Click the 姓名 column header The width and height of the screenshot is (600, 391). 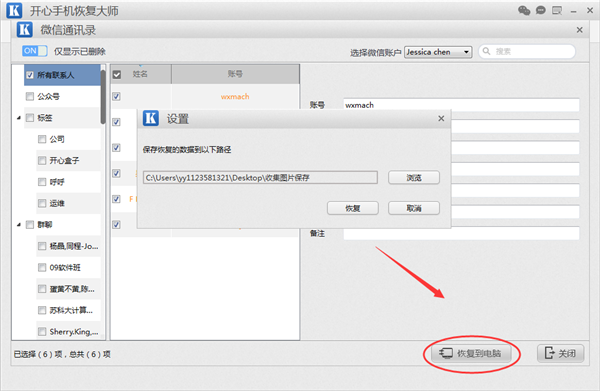coord(140,74)
